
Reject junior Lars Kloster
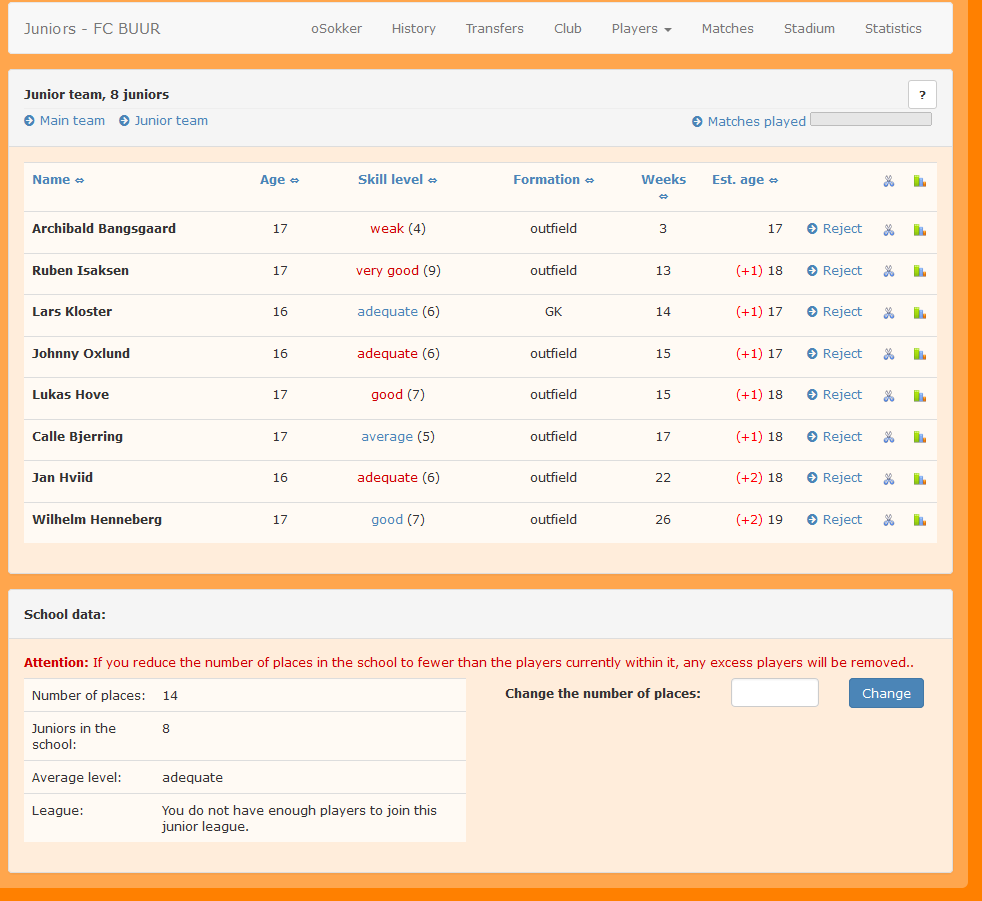tap(834, 312)
